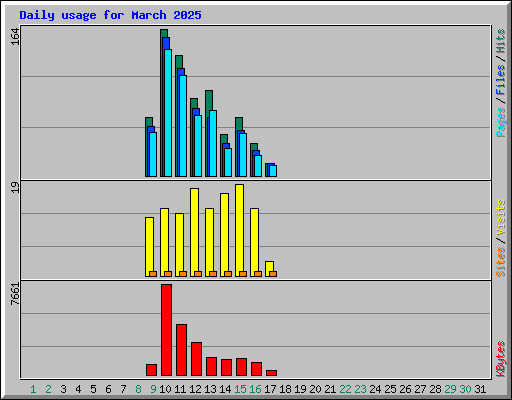Select day 30 on the date axis
512x400 pixels.
pos(465,389)
